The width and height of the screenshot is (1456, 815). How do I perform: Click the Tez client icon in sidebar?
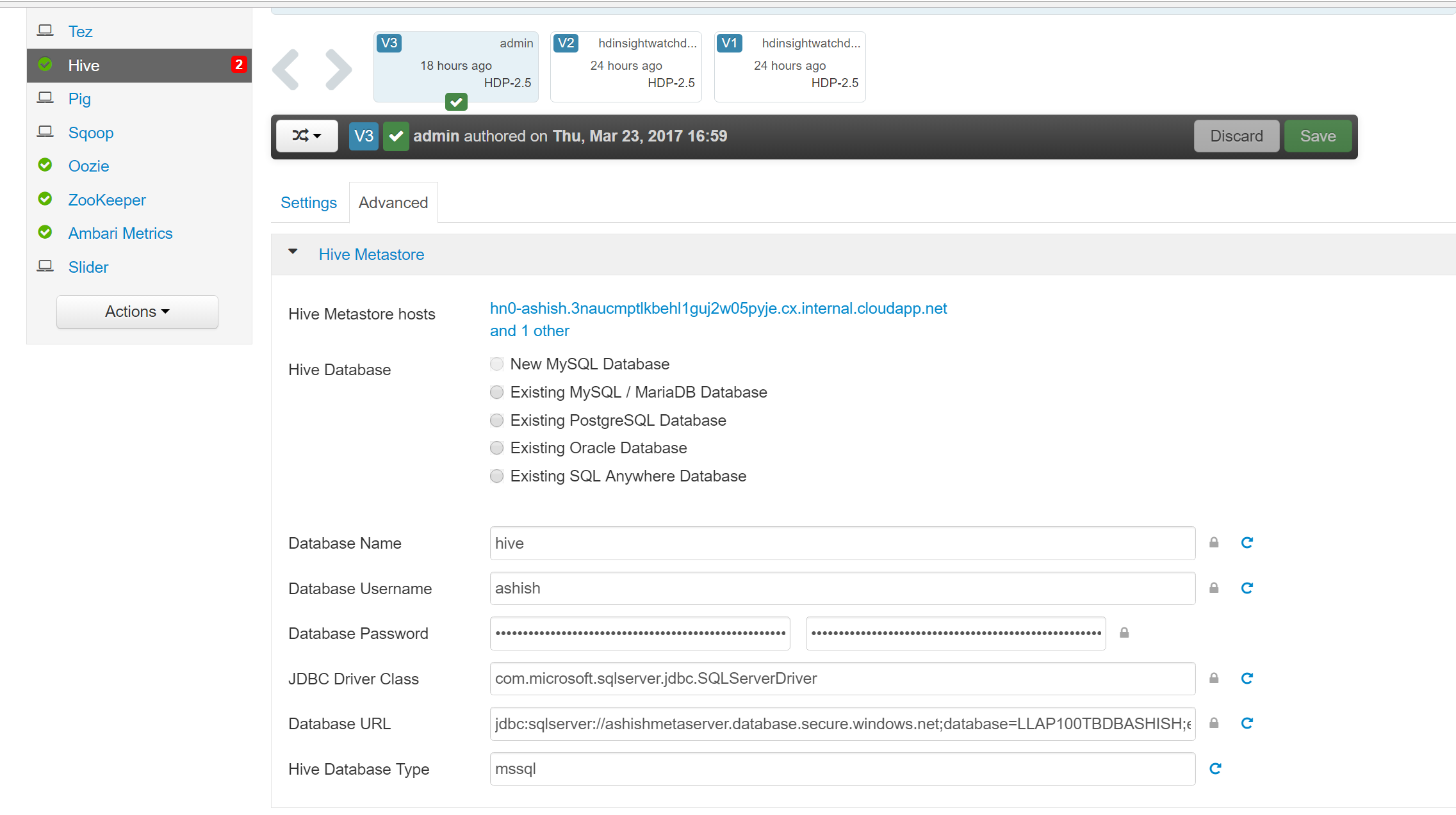tap(45, 30)
